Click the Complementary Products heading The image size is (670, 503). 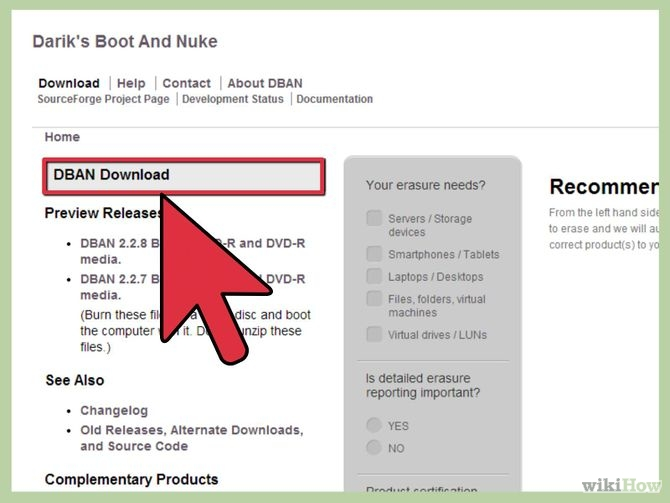click(132, 479)
